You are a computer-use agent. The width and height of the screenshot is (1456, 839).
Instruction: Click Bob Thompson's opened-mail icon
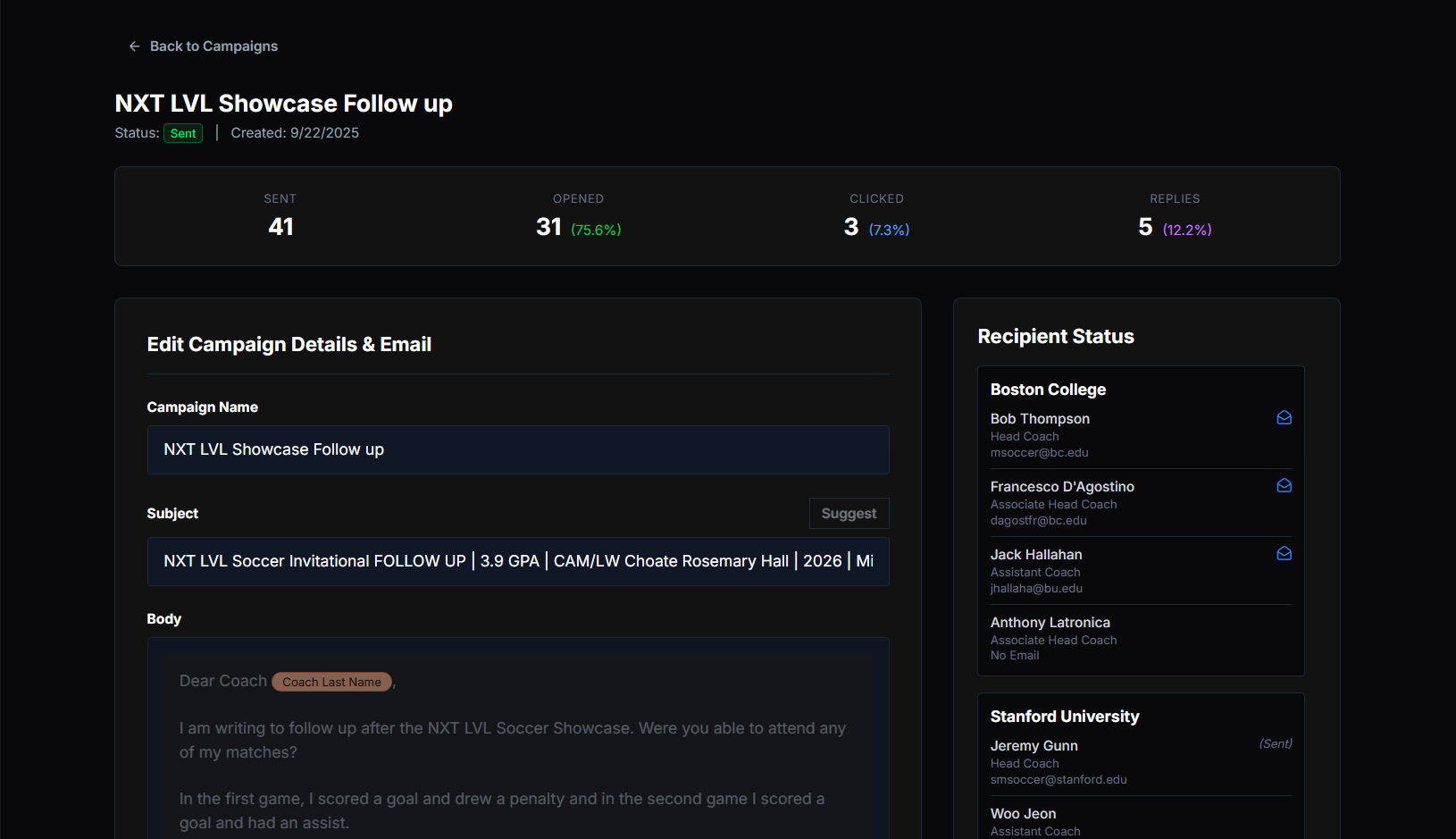tap(1284, 418)
